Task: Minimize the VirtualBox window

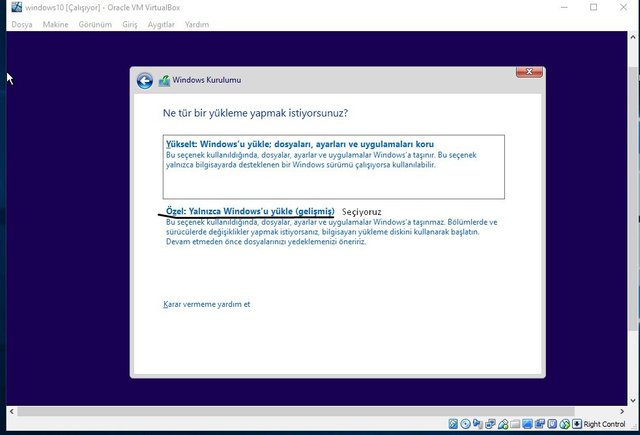Action: click(x=564, y=7)
